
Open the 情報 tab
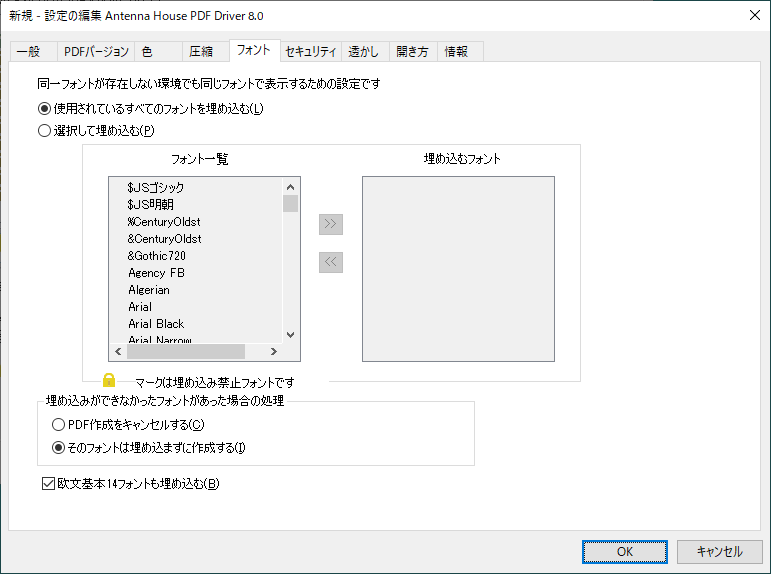coord(460,52)
